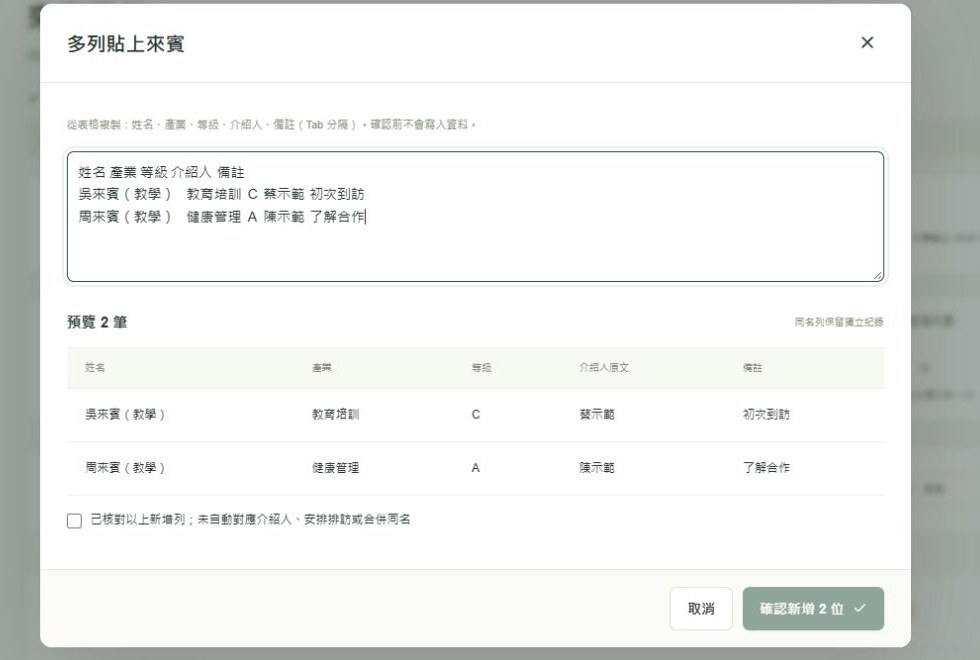Select grade cell A in 周來賓 row
This screenshot has height=660, width=980.
[476, 468]
